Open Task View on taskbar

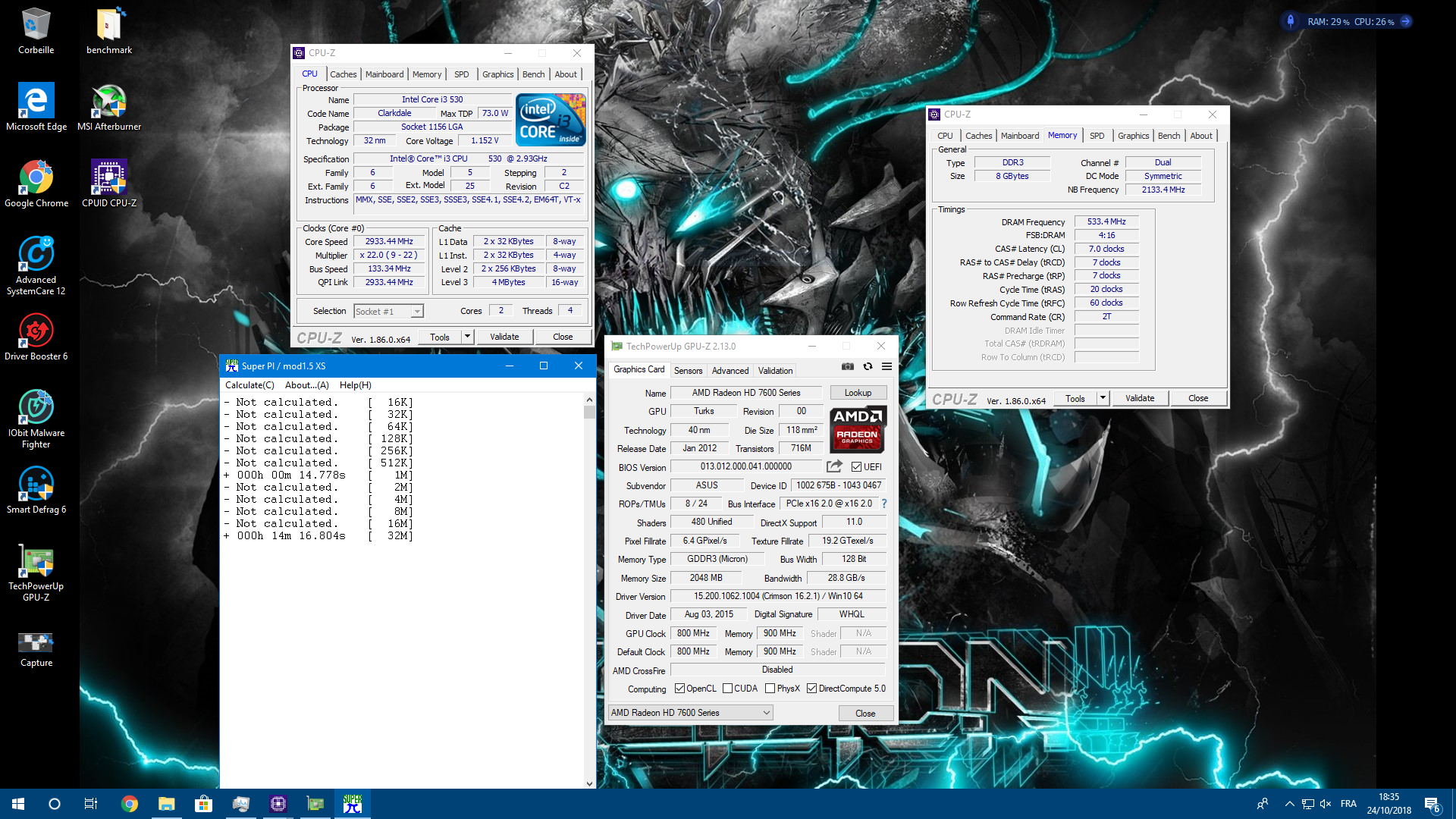(x=91, y=804)
